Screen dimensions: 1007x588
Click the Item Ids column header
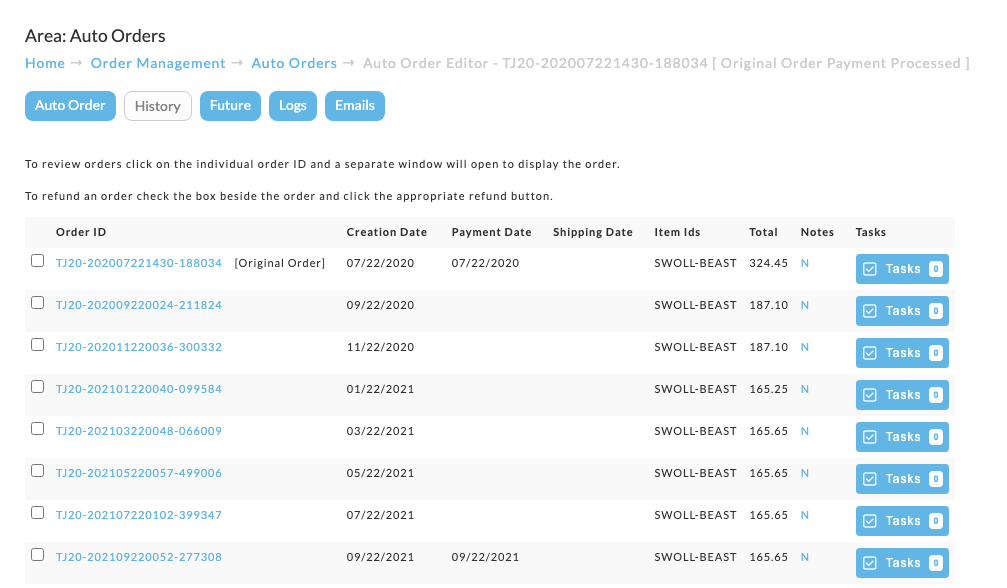(677, 232)
